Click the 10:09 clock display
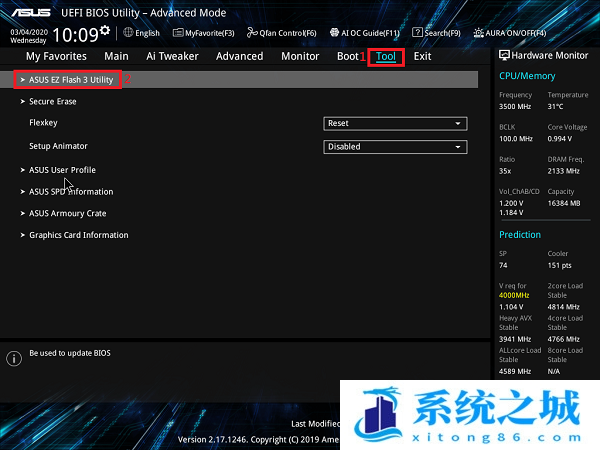 [75, 35]
